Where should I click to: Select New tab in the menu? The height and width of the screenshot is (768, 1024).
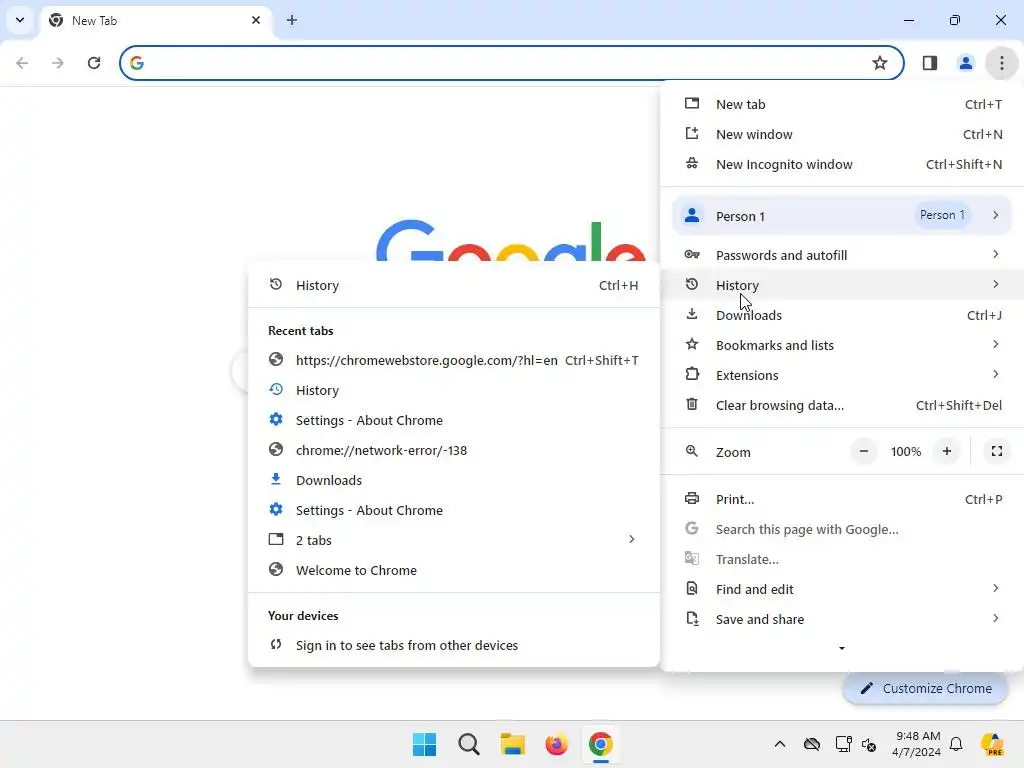click(x=842, y=104)
